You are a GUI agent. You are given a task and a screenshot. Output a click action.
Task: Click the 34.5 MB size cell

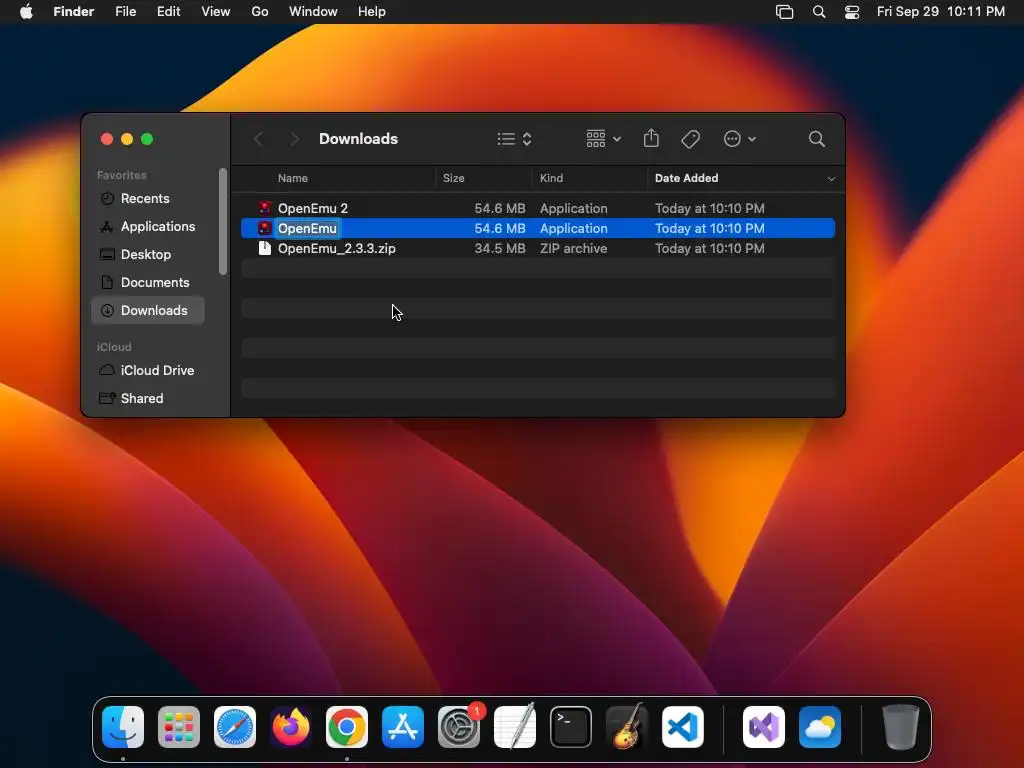[x=500, y=248]
